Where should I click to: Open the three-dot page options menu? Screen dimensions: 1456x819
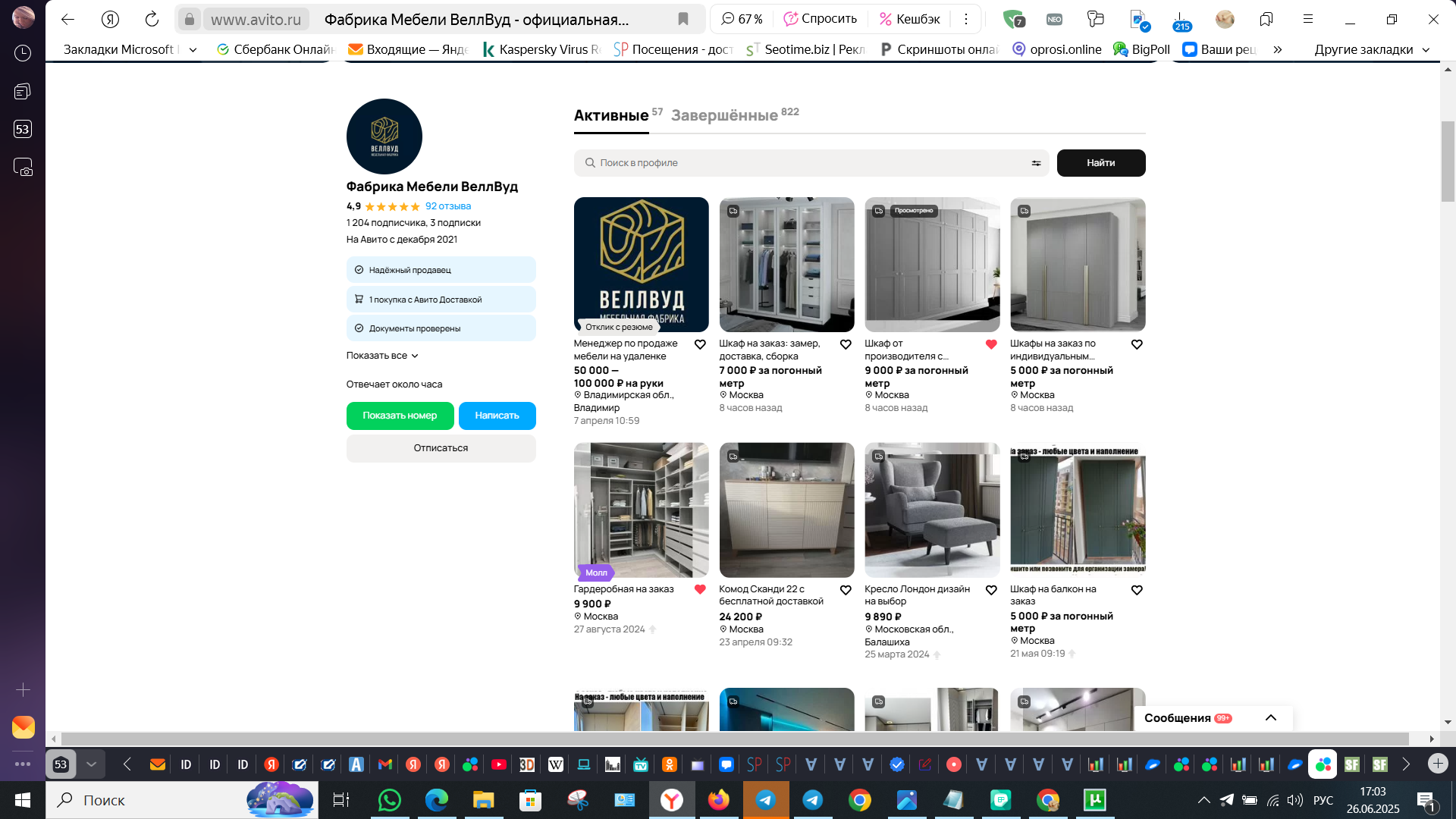click(x=966, y=19)
